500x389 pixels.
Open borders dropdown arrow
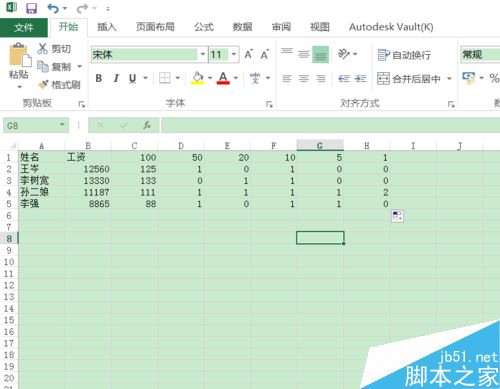(x=178, y=78)
